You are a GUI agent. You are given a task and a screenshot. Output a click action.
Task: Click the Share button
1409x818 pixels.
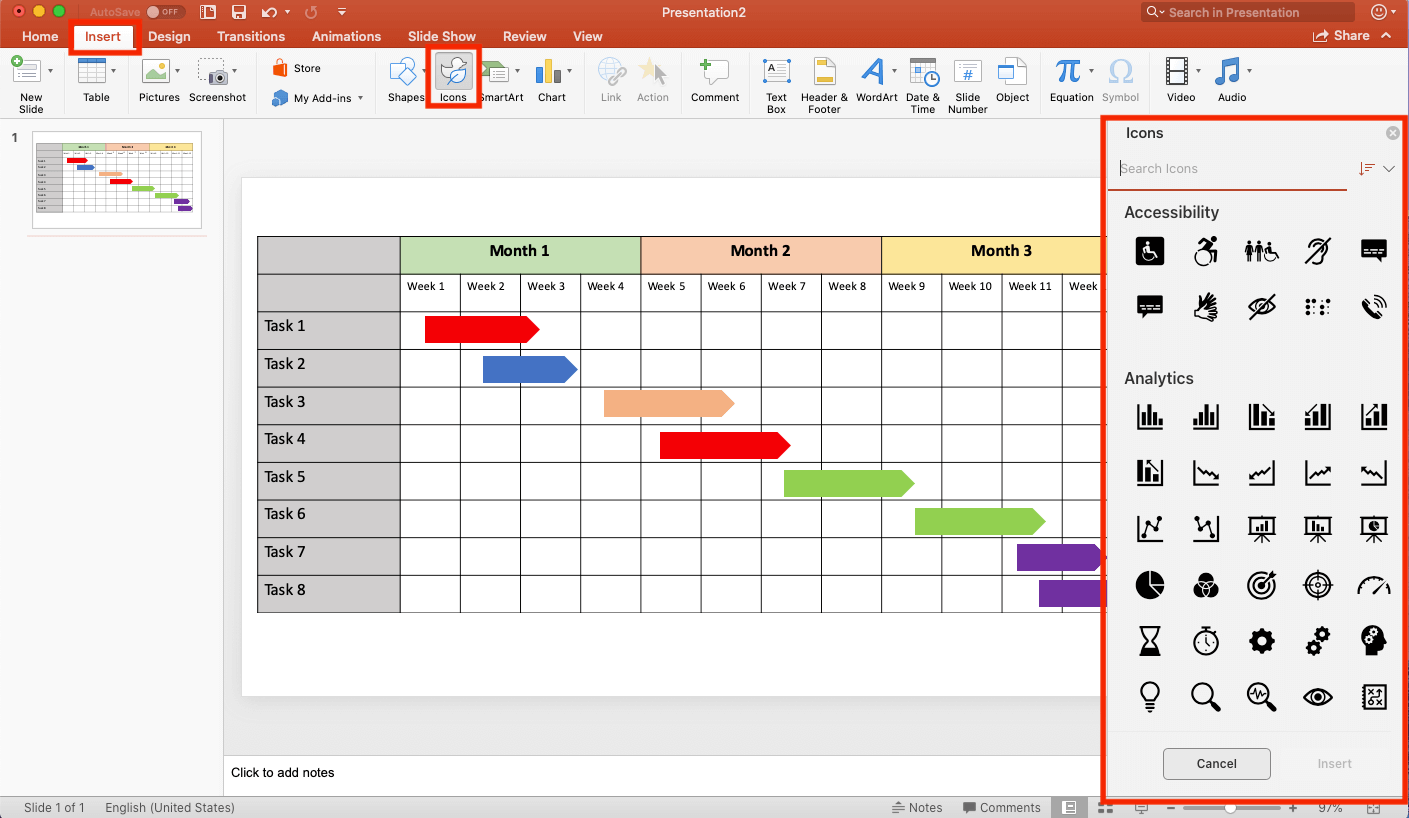tap(1342, 35)
